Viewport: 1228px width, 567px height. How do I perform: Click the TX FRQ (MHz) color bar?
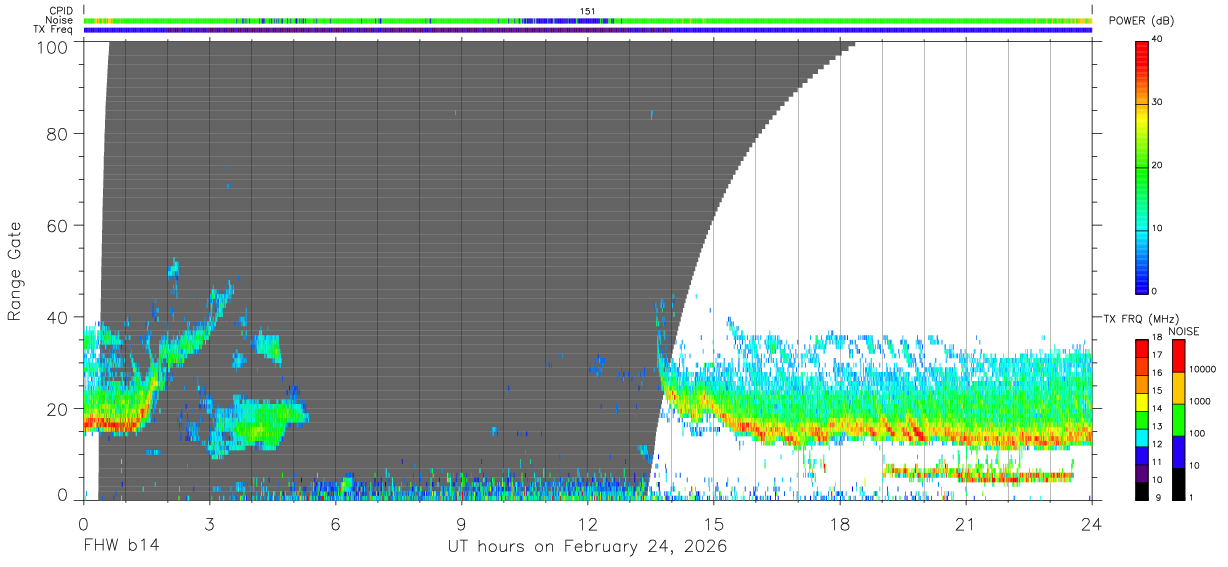pyautogui.click(x=1142, y=419)
